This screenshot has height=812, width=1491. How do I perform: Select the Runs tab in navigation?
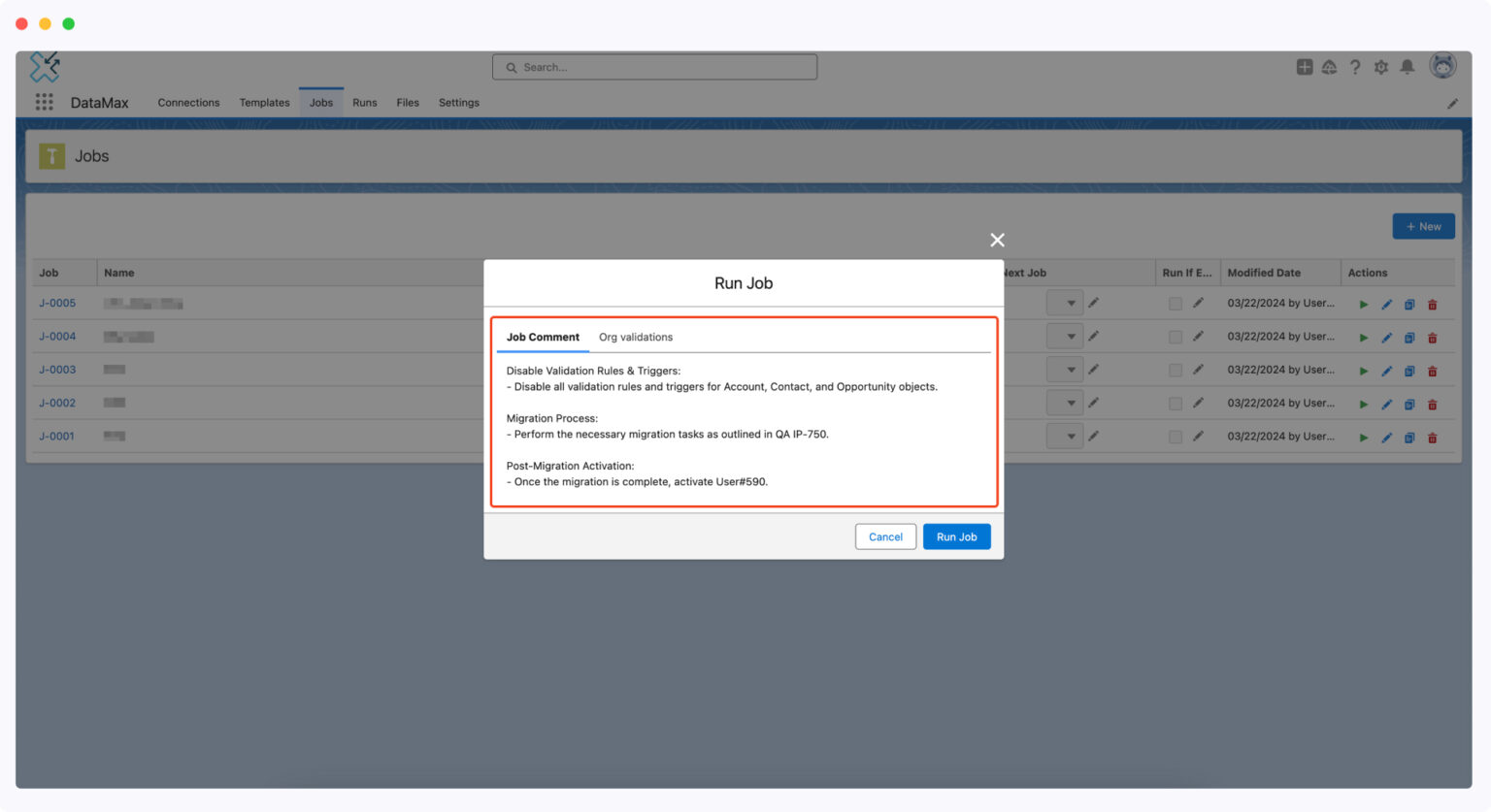[x=365, y=102]
